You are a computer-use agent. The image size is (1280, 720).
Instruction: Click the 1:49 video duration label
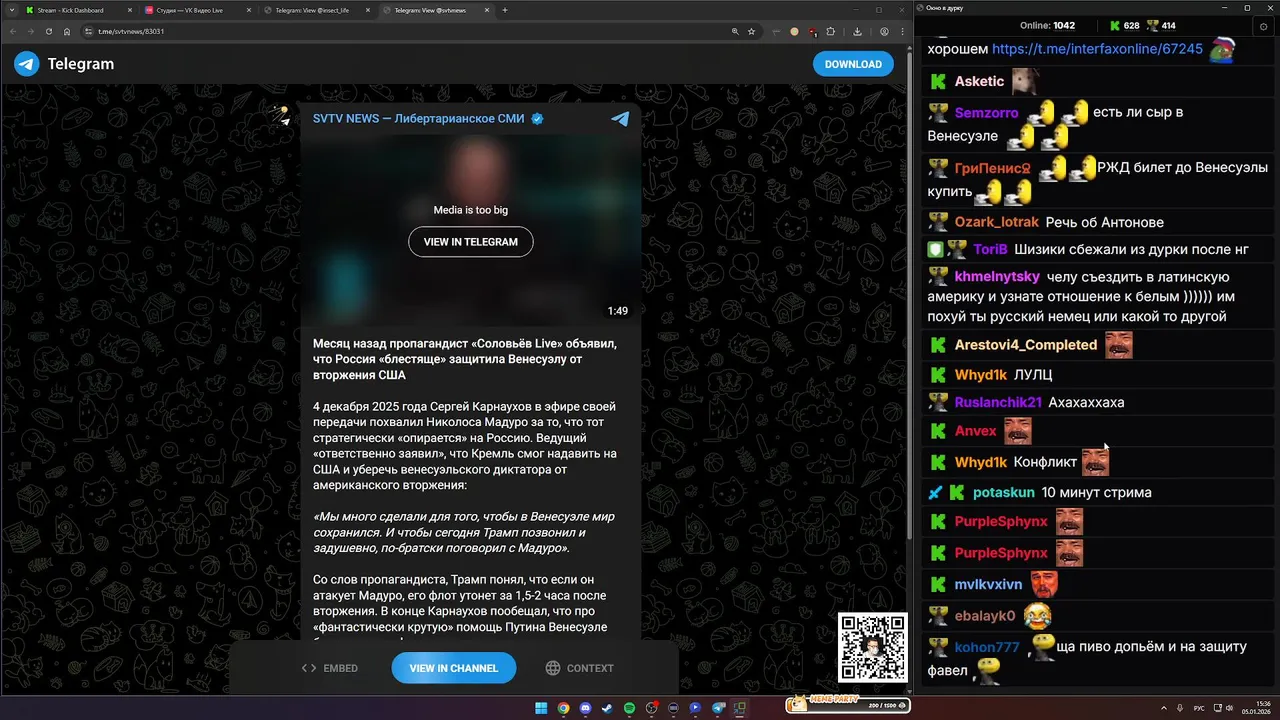[x=617, y=311]
